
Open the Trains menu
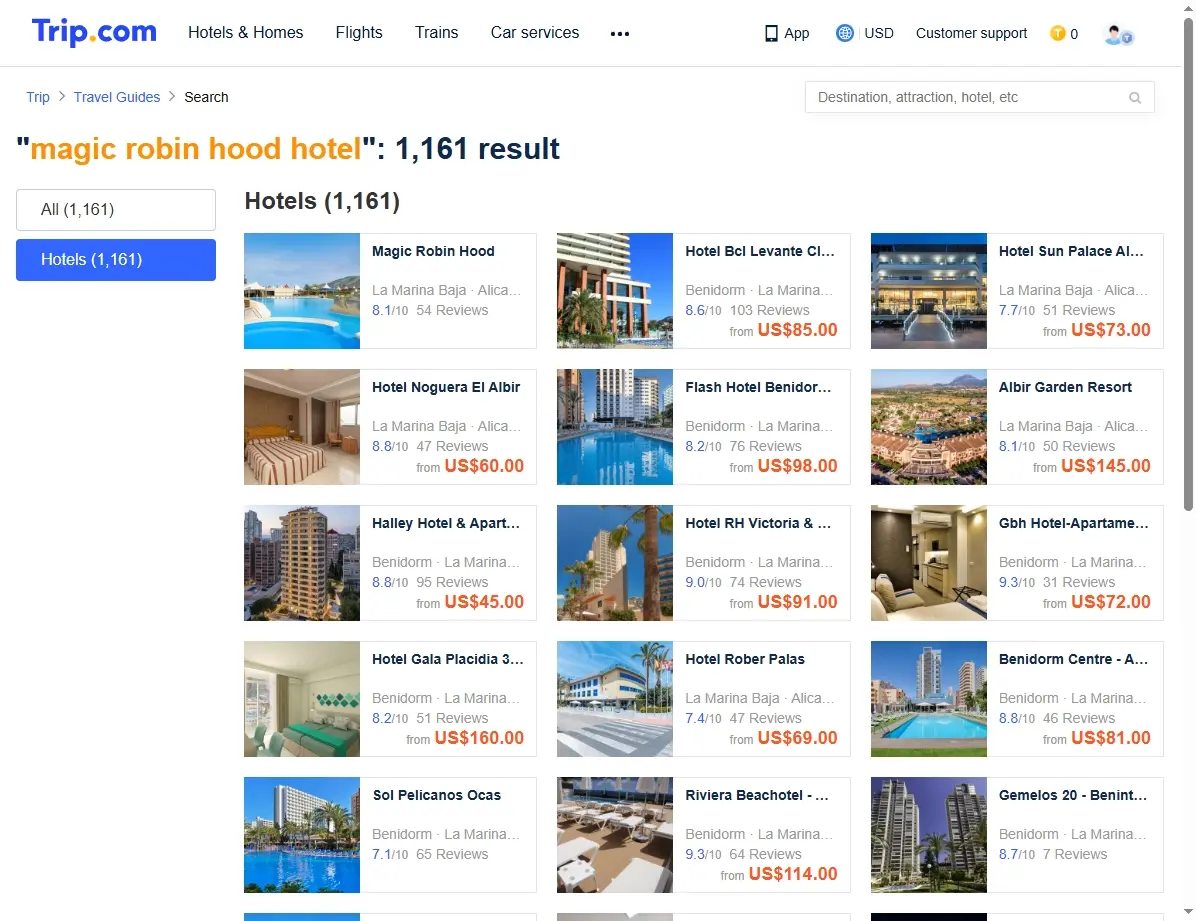tap(436, 32)
